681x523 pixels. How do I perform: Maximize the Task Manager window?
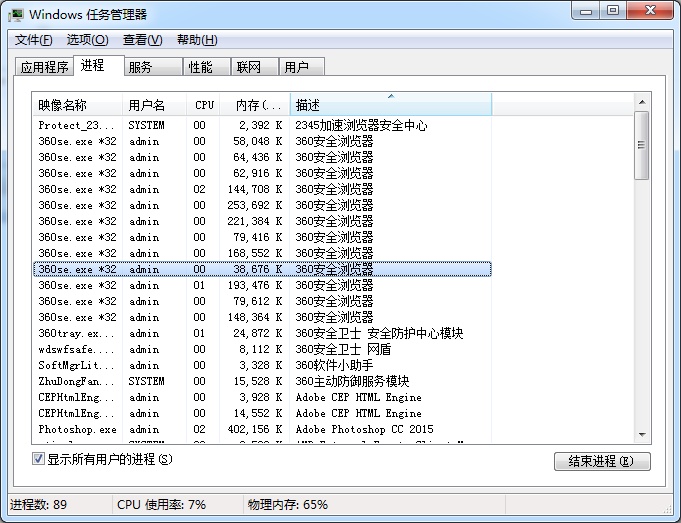613,11
